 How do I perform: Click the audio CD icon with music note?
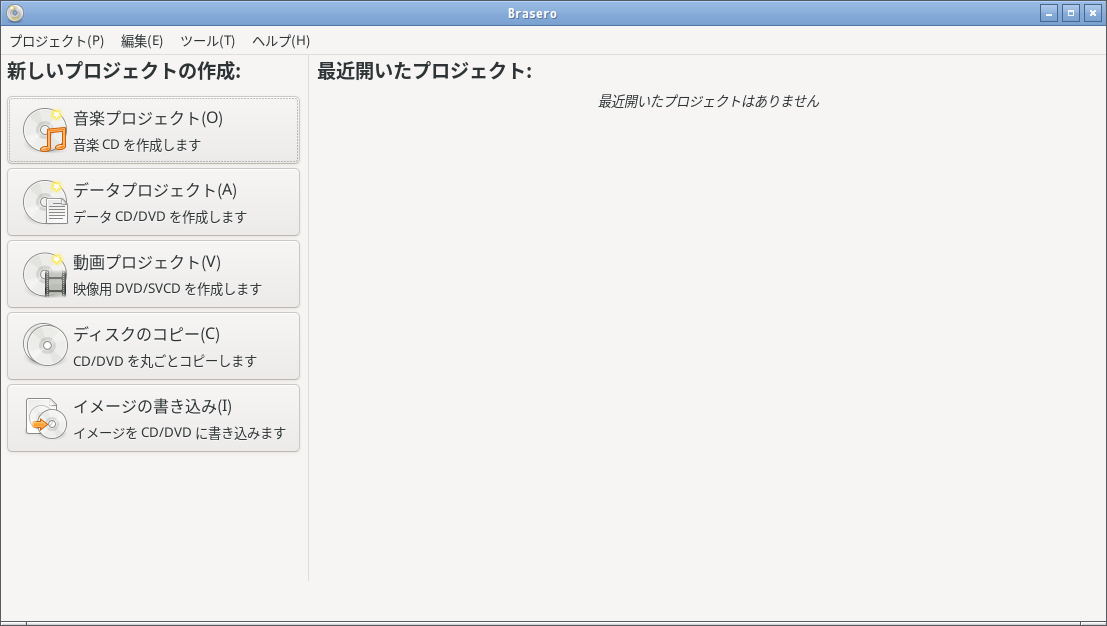click(45, 131)
